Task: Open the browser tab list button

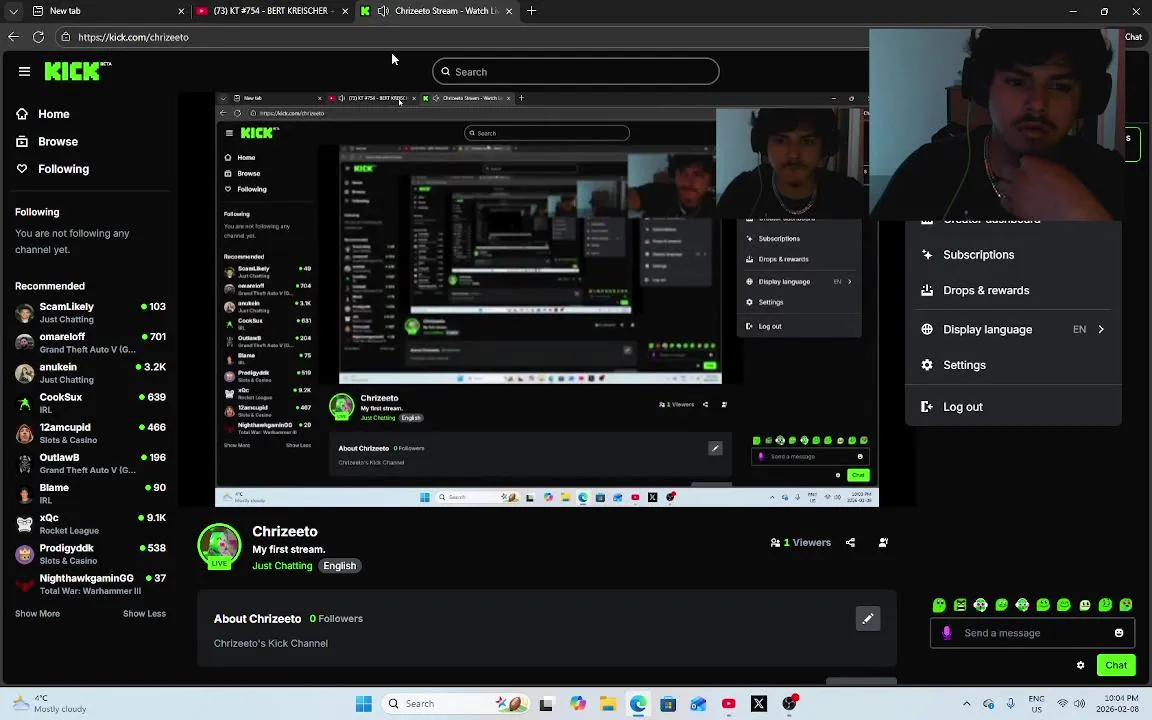Action: click(x=13, y=11)
